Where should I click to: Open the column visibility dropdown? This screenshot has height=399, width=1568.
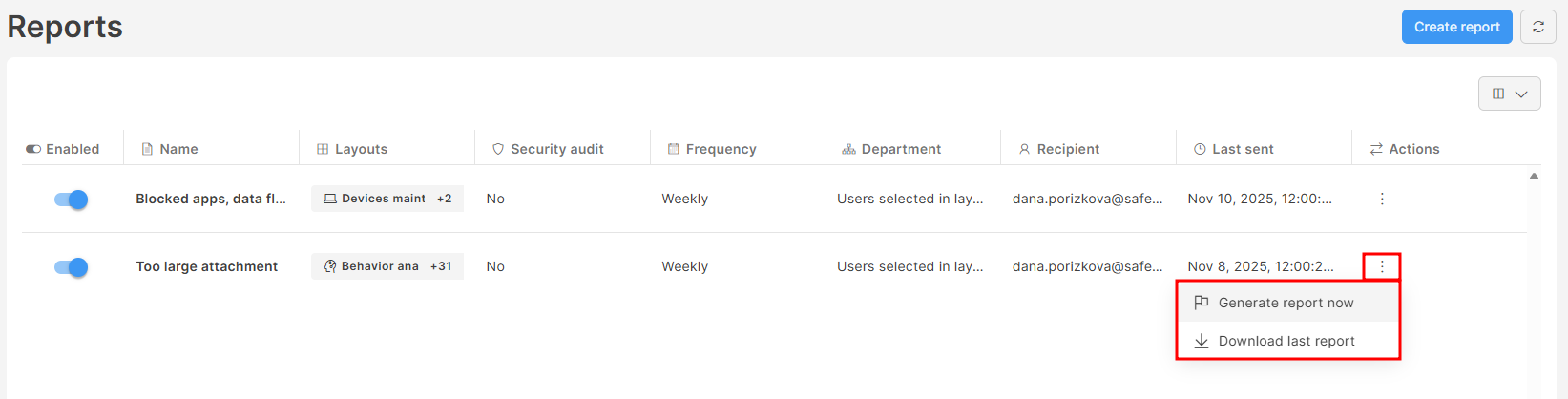pyautogui.click(x=1509, y=94)
